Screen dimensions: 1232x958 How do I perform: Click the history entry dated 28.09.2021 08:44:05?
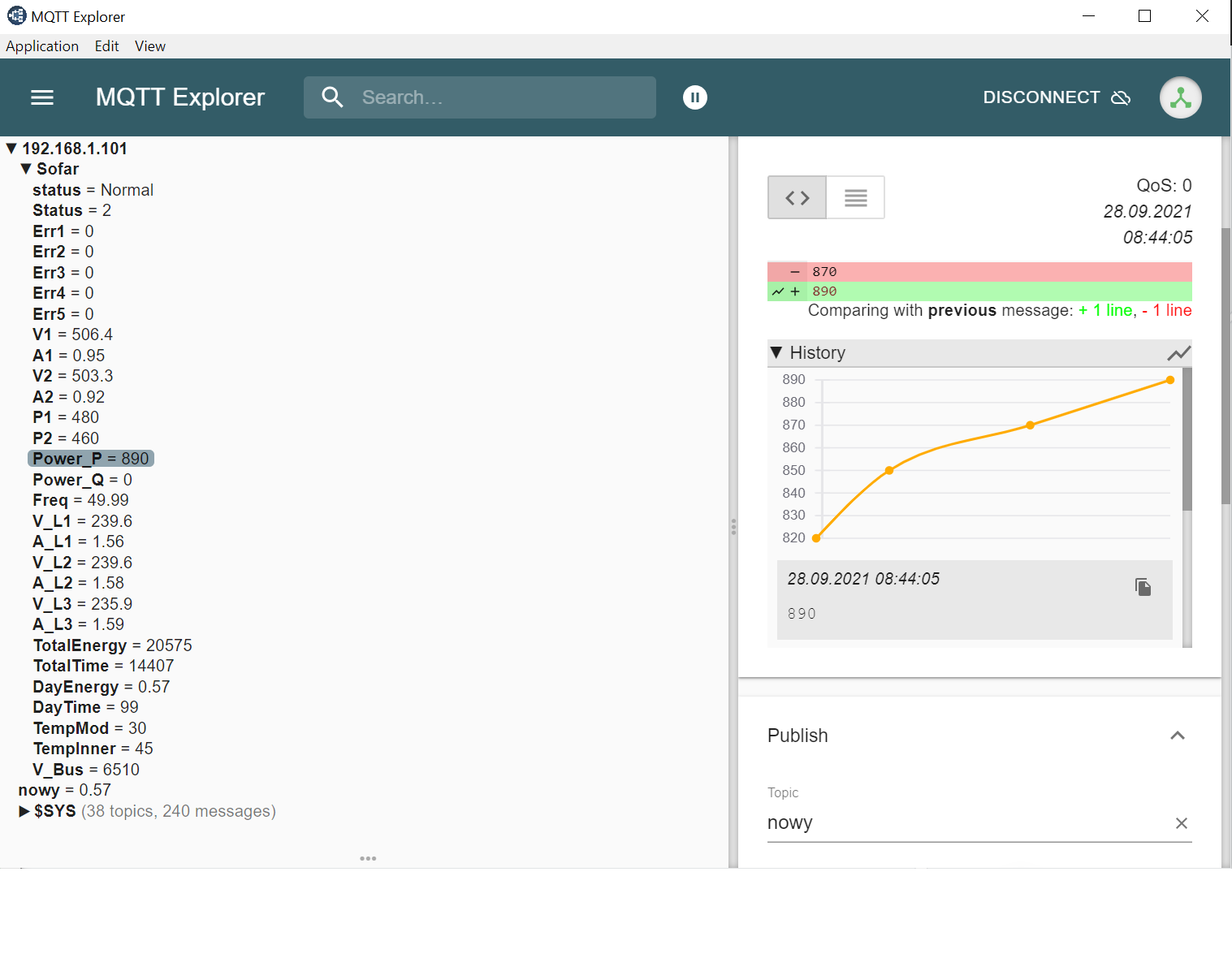pyautogui.click(x=975, y=599)
